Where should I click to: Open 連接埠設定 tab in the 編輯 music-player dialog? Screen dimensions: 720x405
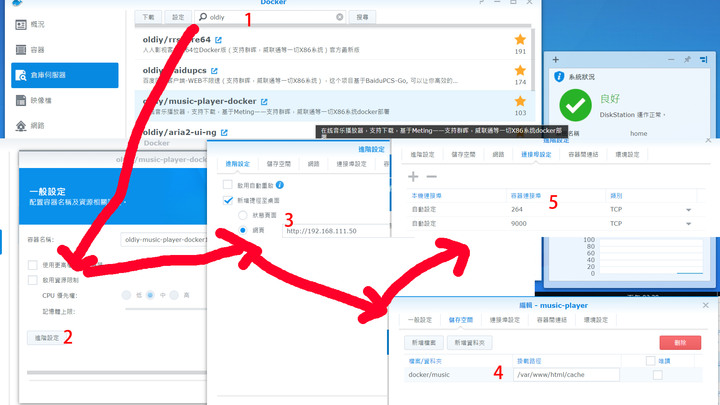pyautogui.click(x=504, y=320)
